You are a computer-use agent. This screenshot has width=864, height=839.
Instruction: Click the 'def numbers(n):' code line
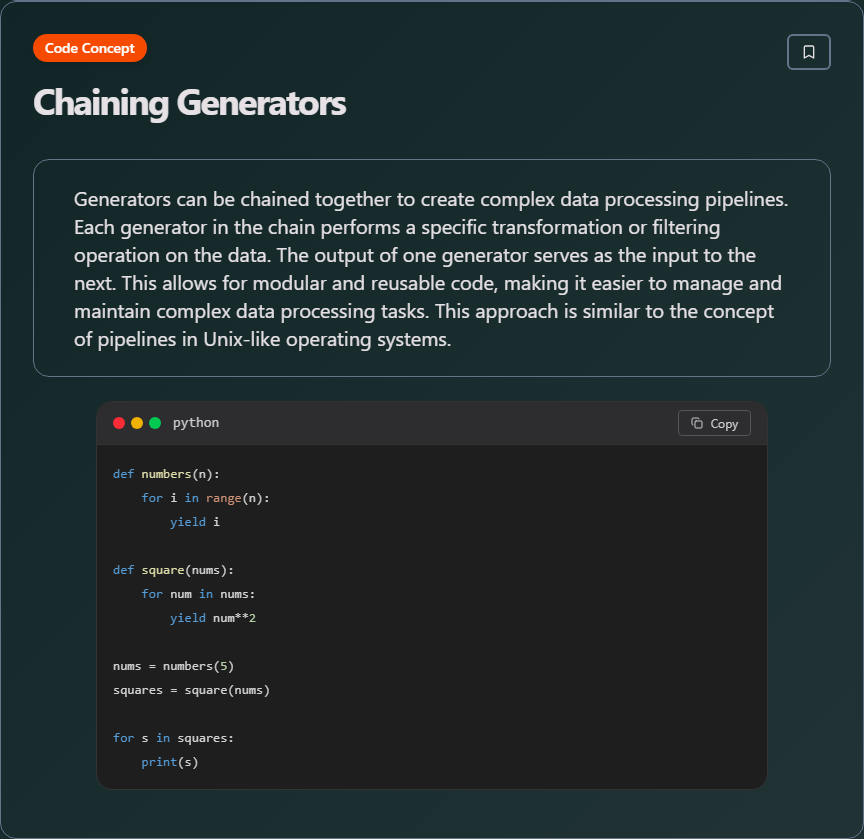pos(166,474)
